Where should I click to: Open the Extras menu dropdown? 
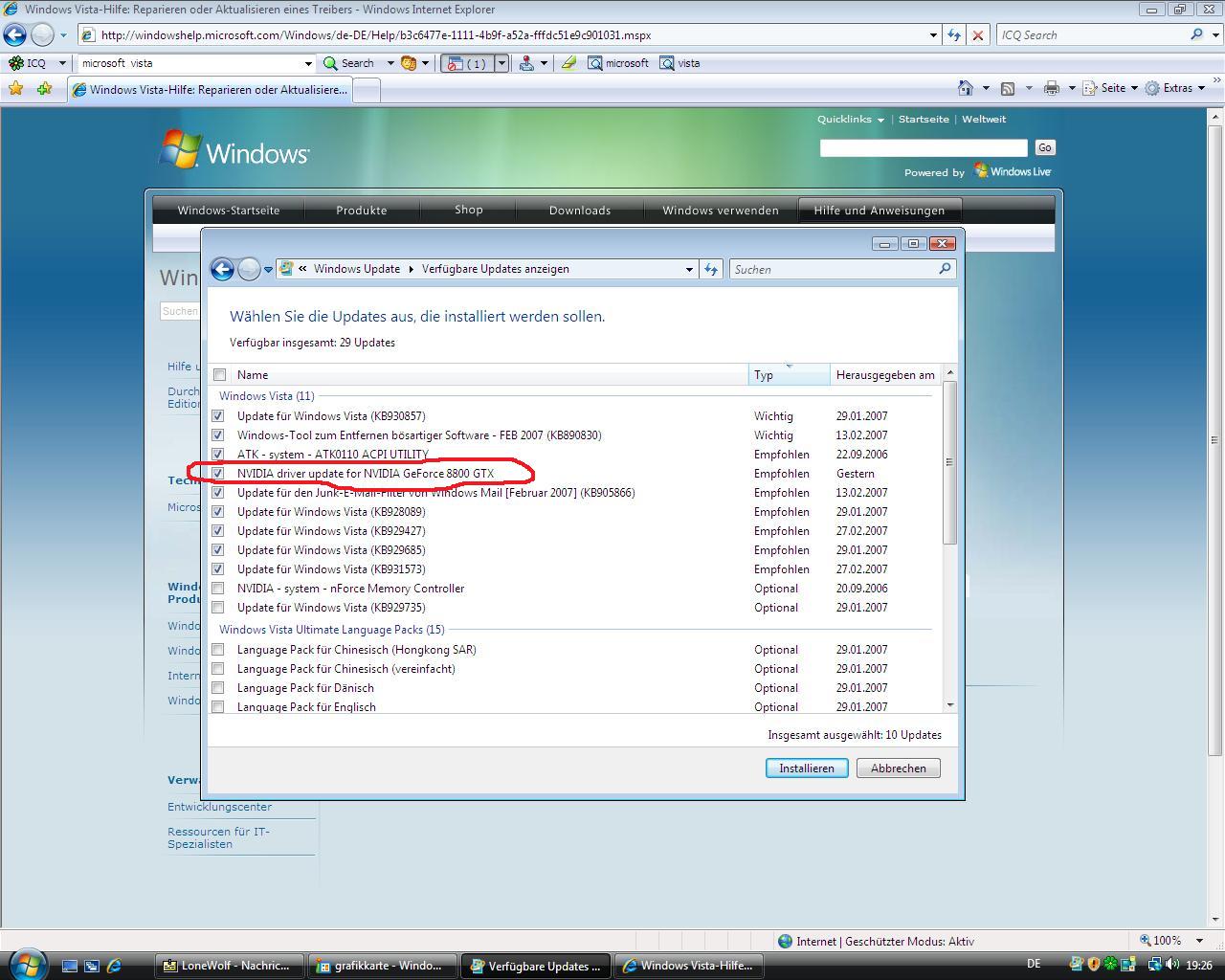(1201, 88)
